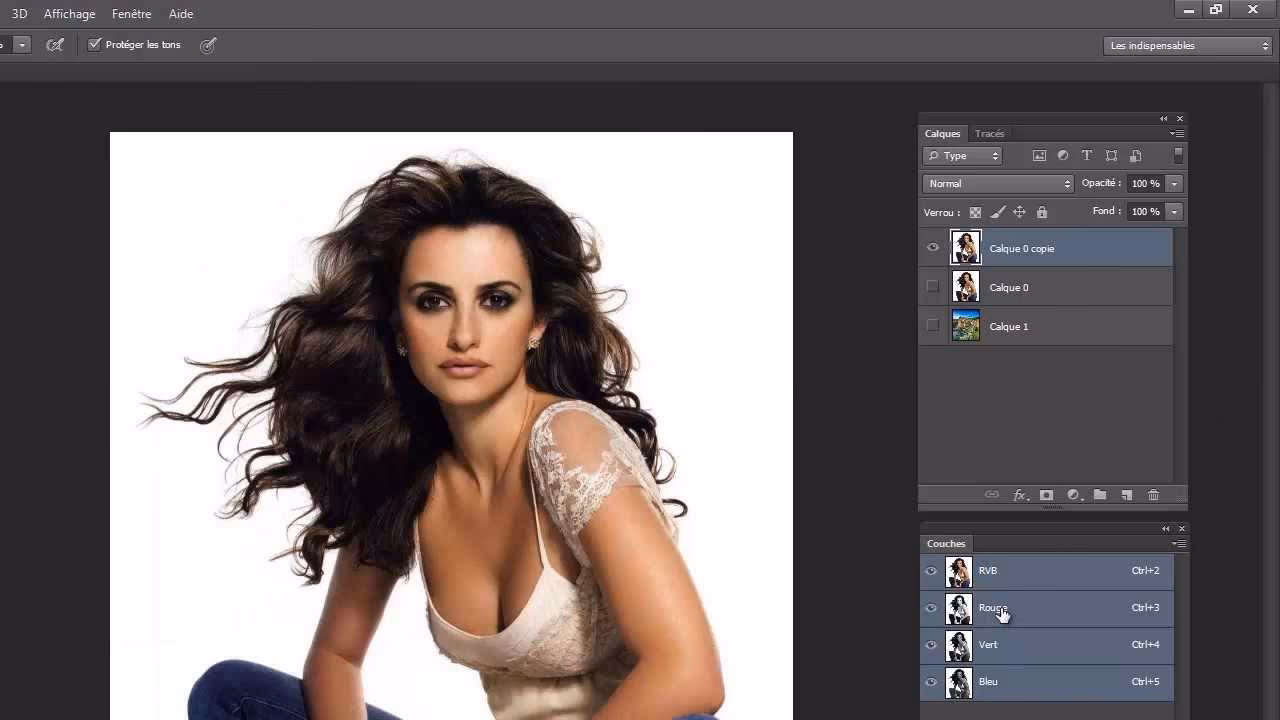This screenshot has width=1280, height=720.
Task: Uncheck the Protéger les tons checkbox
Action: click(x=95, y=44)
